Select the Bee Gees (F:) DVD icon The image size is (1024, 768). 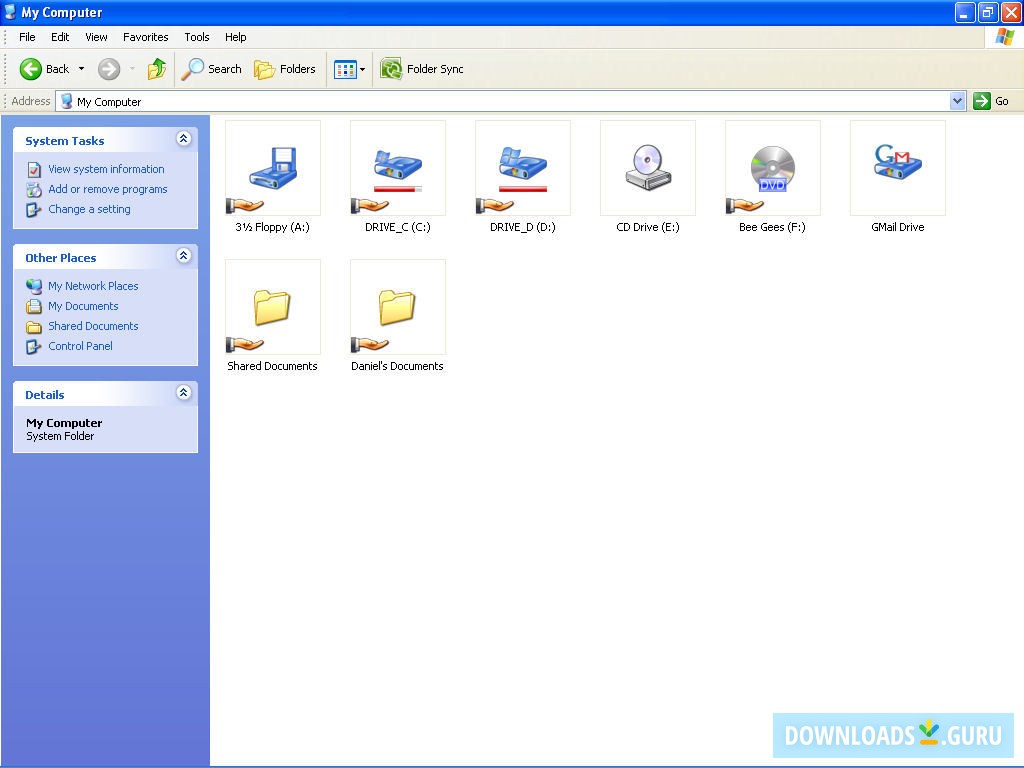pyautogui.click(x=772, y=168)
